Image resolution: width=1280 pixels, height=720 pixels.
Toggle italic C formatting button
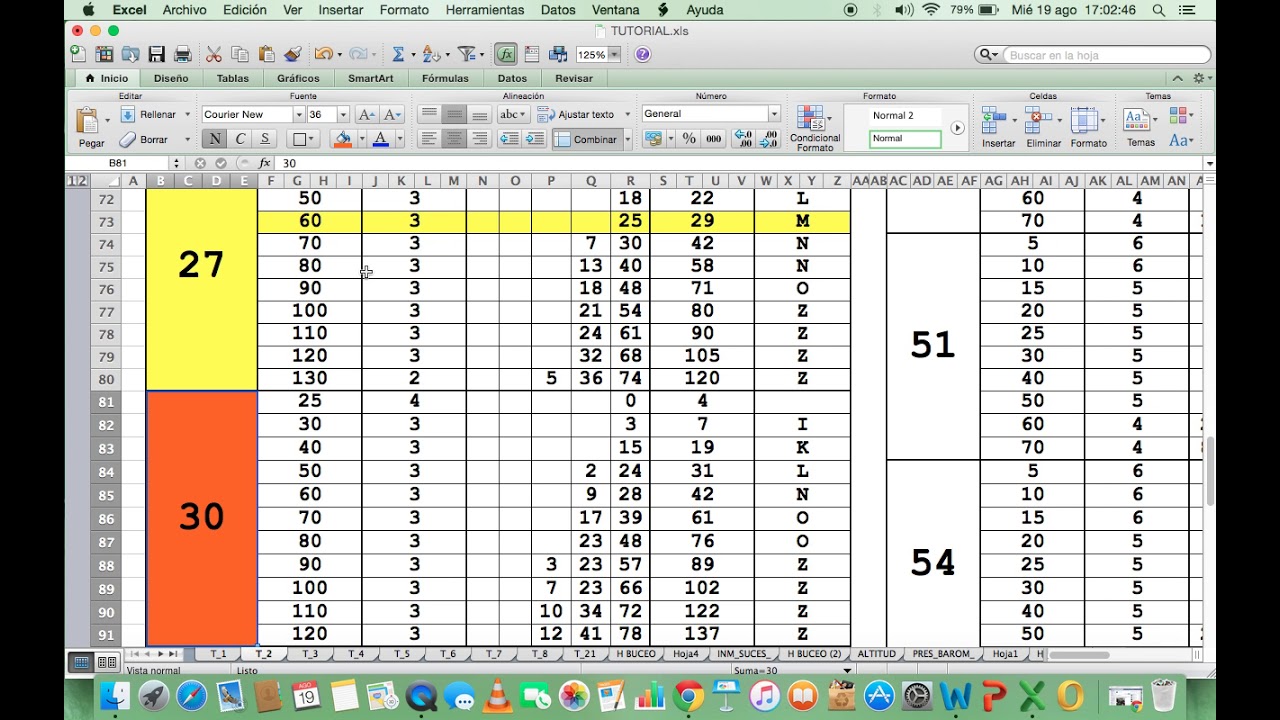[x=240, y=139]
